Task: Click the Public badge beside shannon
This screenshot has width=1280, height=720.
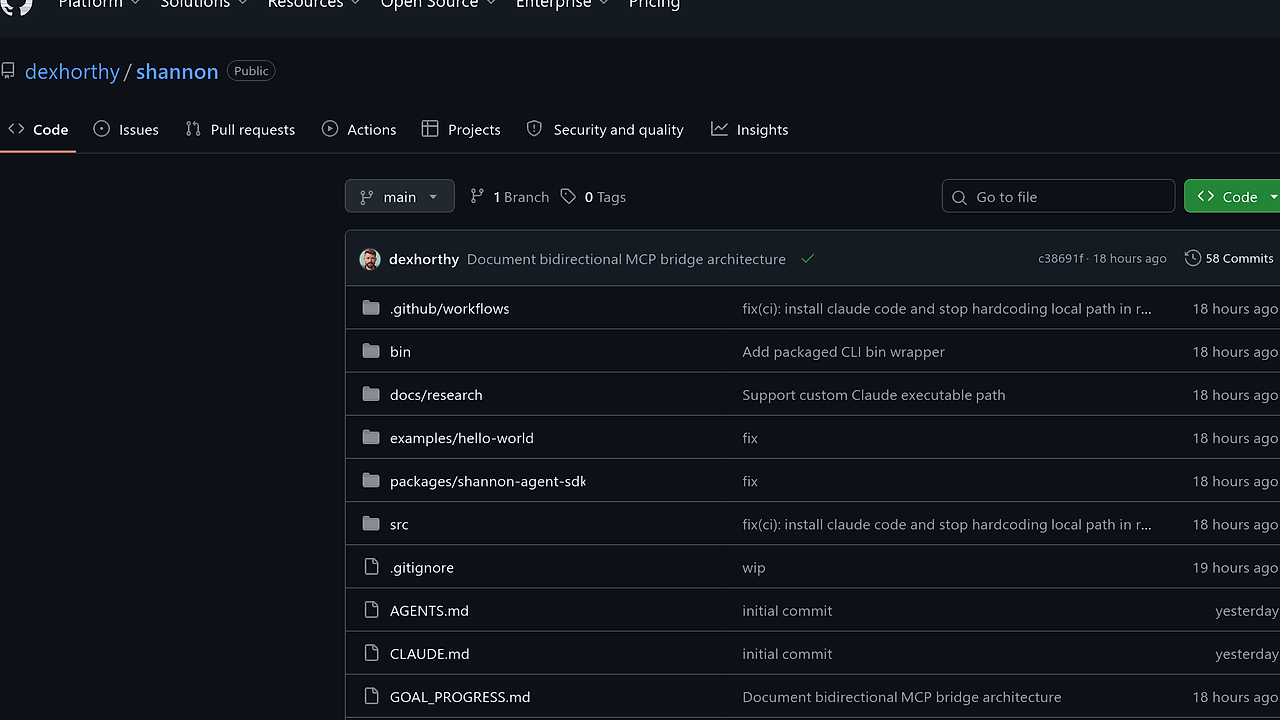Action: (251, 71)
